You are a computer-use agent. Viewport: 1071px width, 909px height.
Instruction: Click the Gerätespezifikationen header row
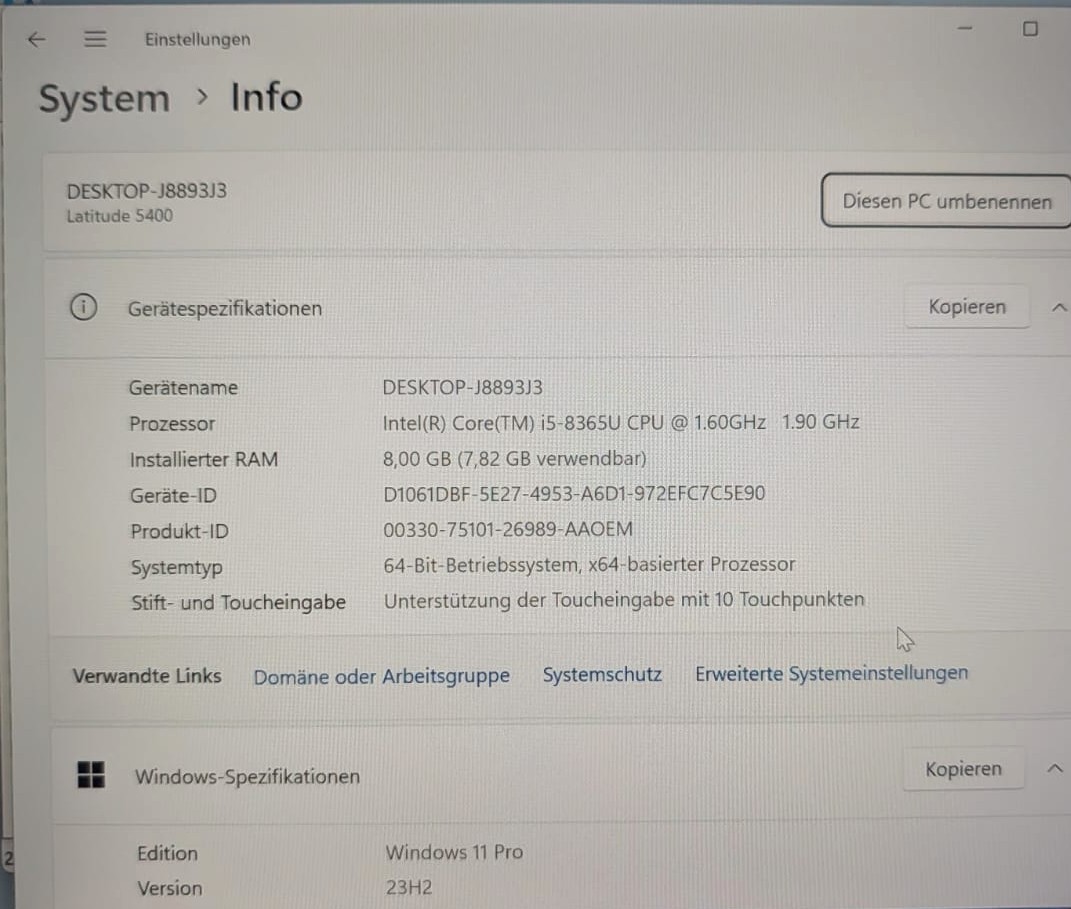coord(557,308)
